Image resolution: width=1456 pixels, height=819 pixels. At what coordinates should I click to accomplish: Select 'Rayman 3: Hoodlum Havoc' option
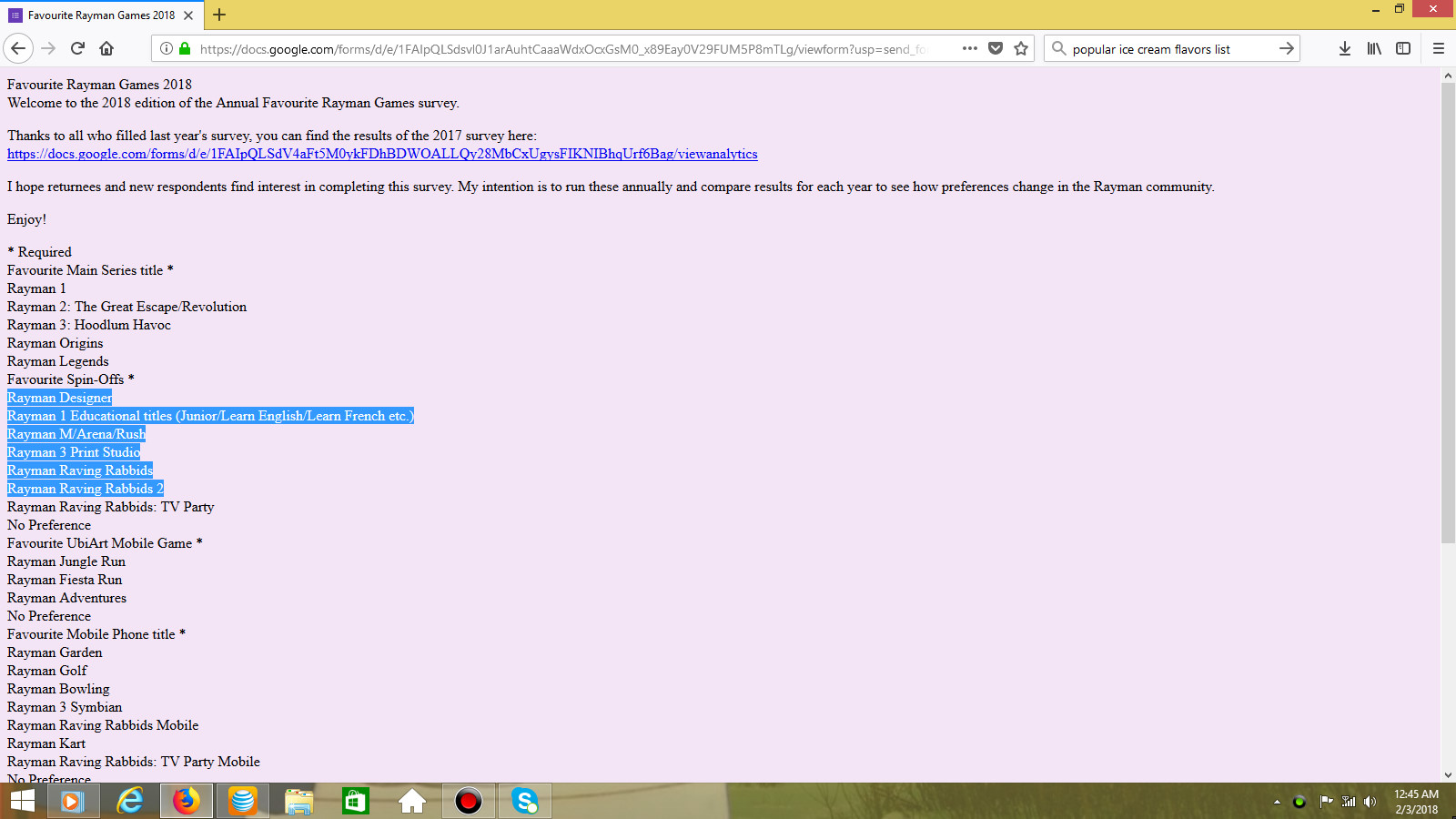click(89, 325)
